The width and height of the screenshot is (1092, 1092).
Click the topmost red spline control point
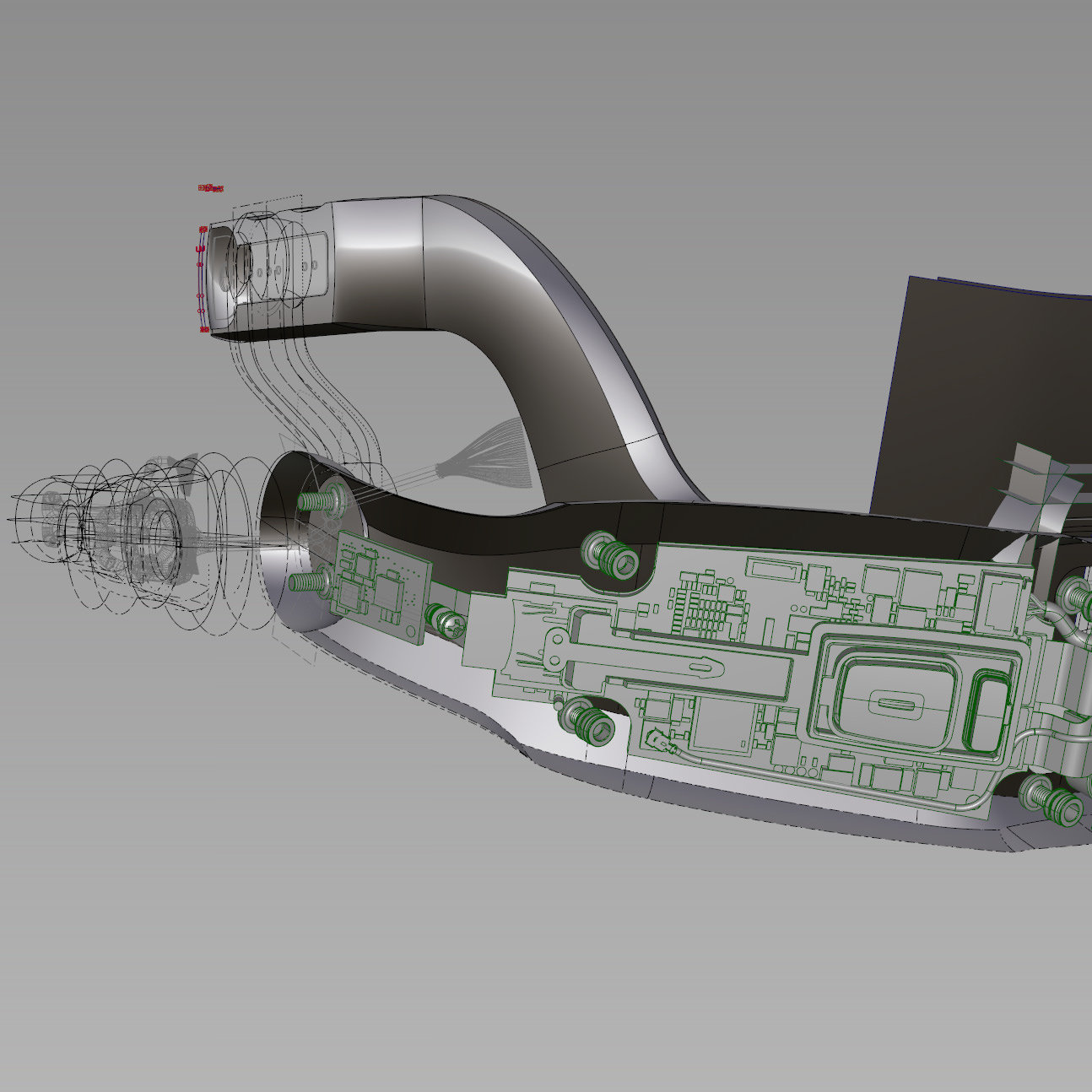click(203, 230)
